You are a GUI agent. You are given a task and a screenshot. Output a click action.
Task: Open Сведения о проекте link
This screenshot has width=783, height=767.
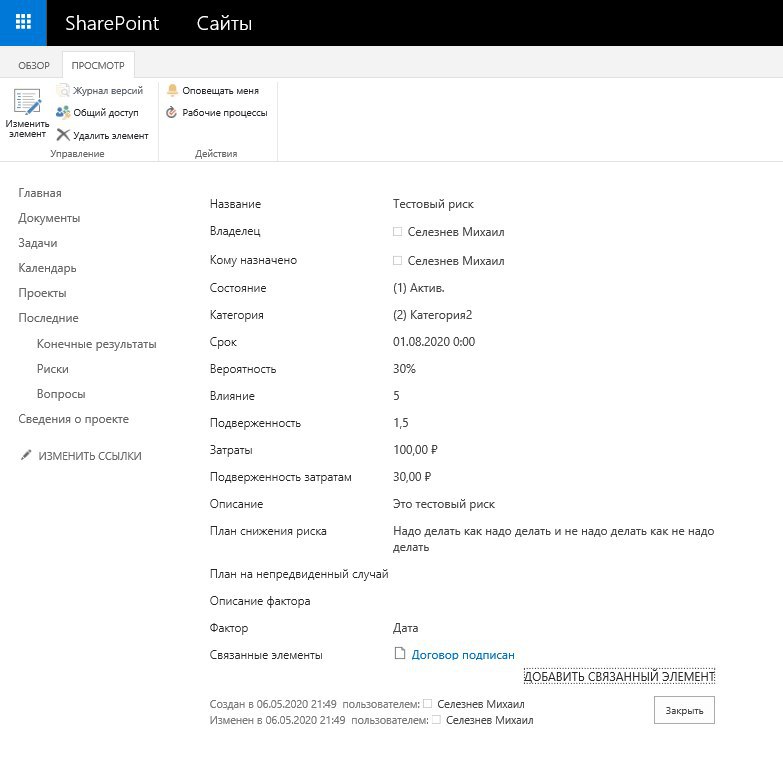point(73,418)
